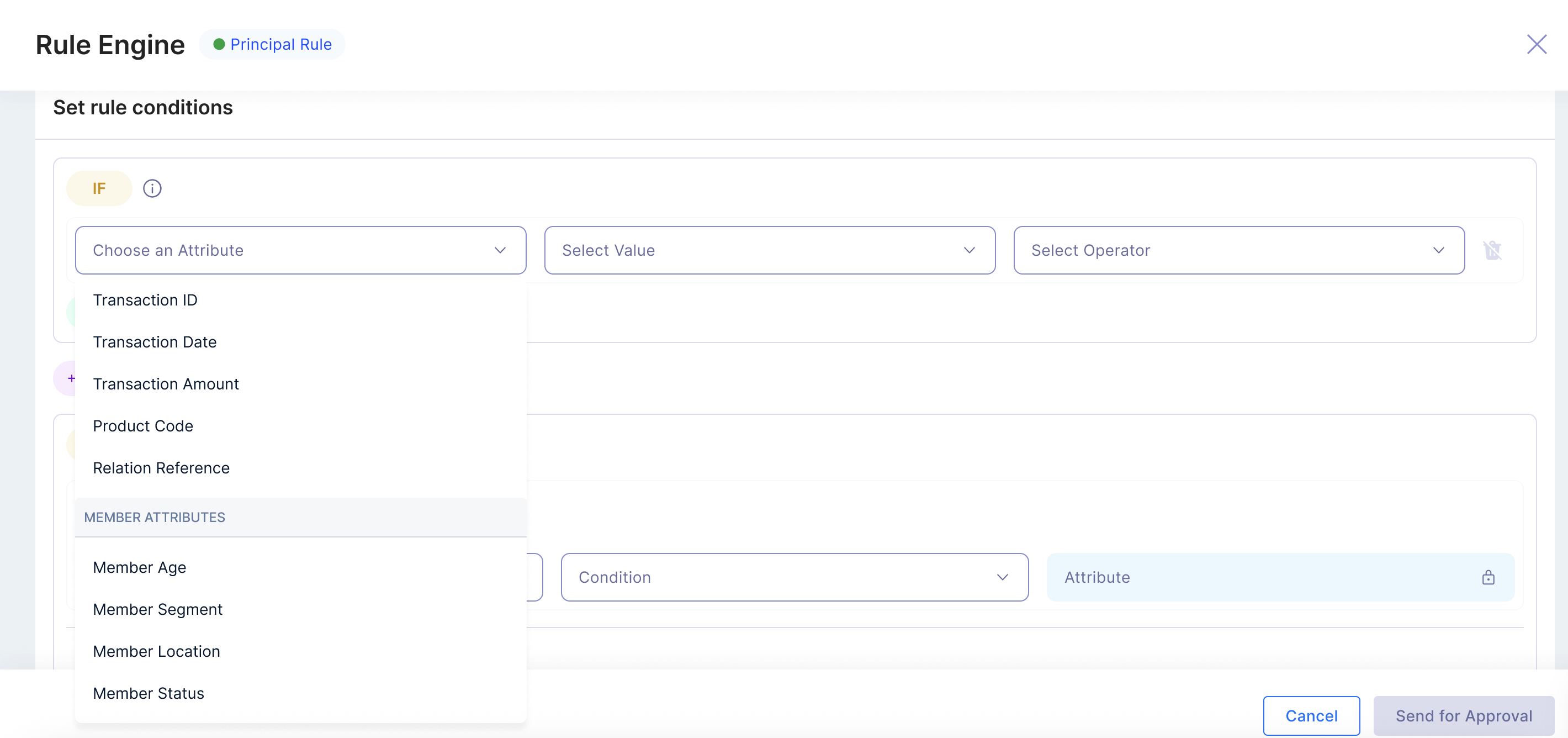Open the Select Operator dropdown
1568x738 pixels.
tap(1239, 250)
